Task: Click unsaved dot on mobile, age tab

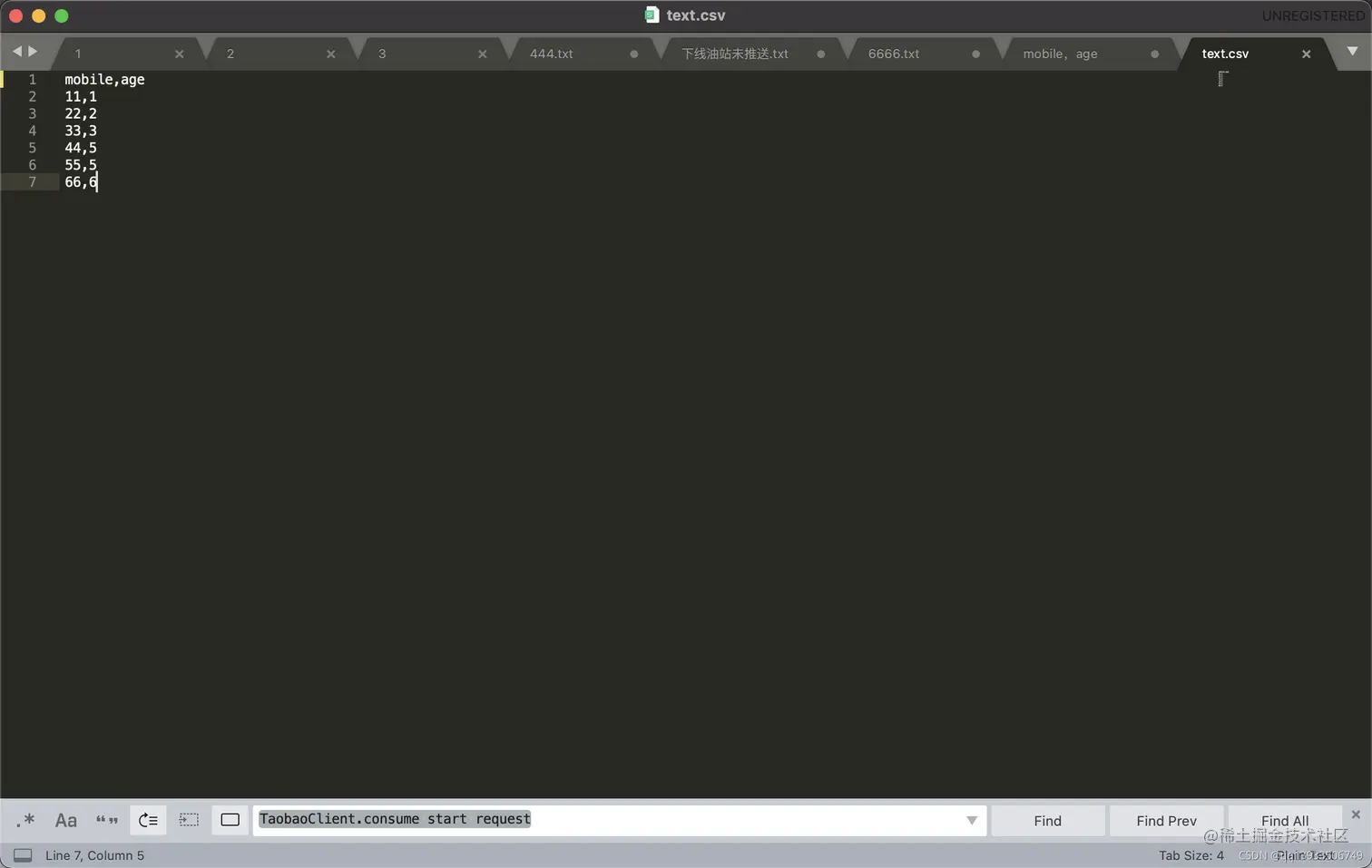Action: click(x=1155, y=54)
